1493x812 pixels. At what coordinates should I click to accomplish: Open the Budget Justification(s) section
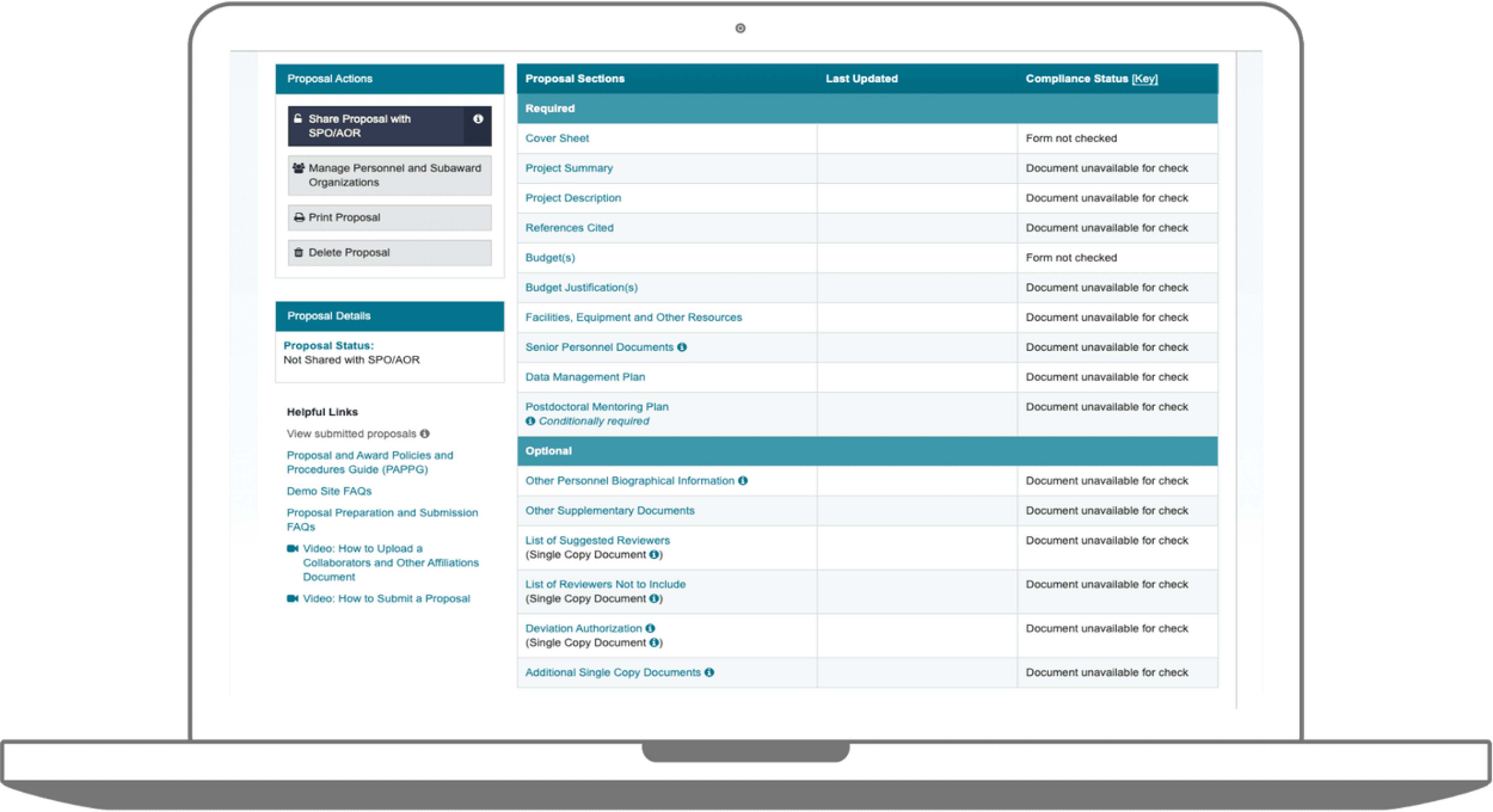[581, 288]
